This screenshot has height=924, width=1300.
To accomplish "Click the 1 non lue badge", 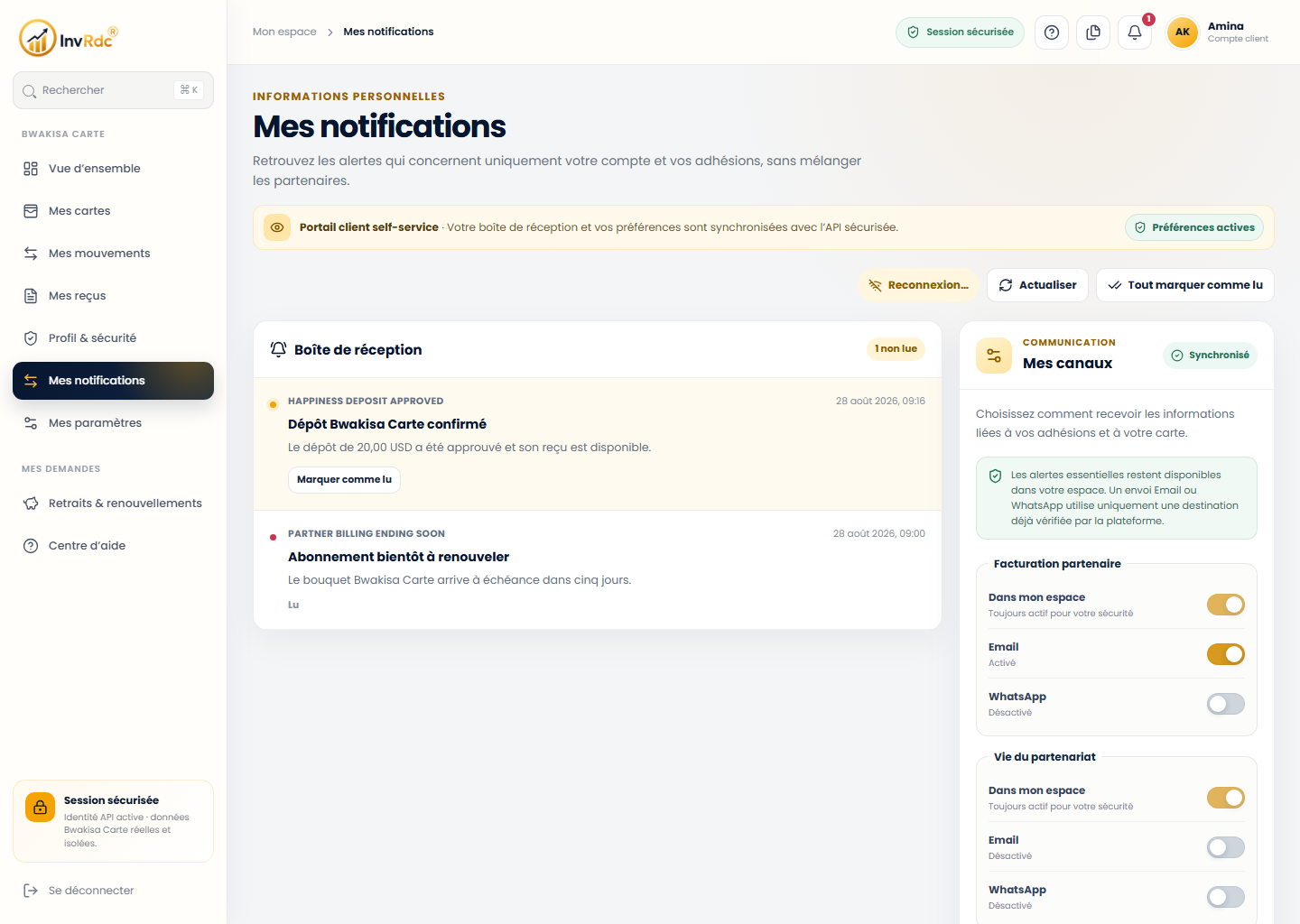I will pyautogui.click(x=896, y=349).
